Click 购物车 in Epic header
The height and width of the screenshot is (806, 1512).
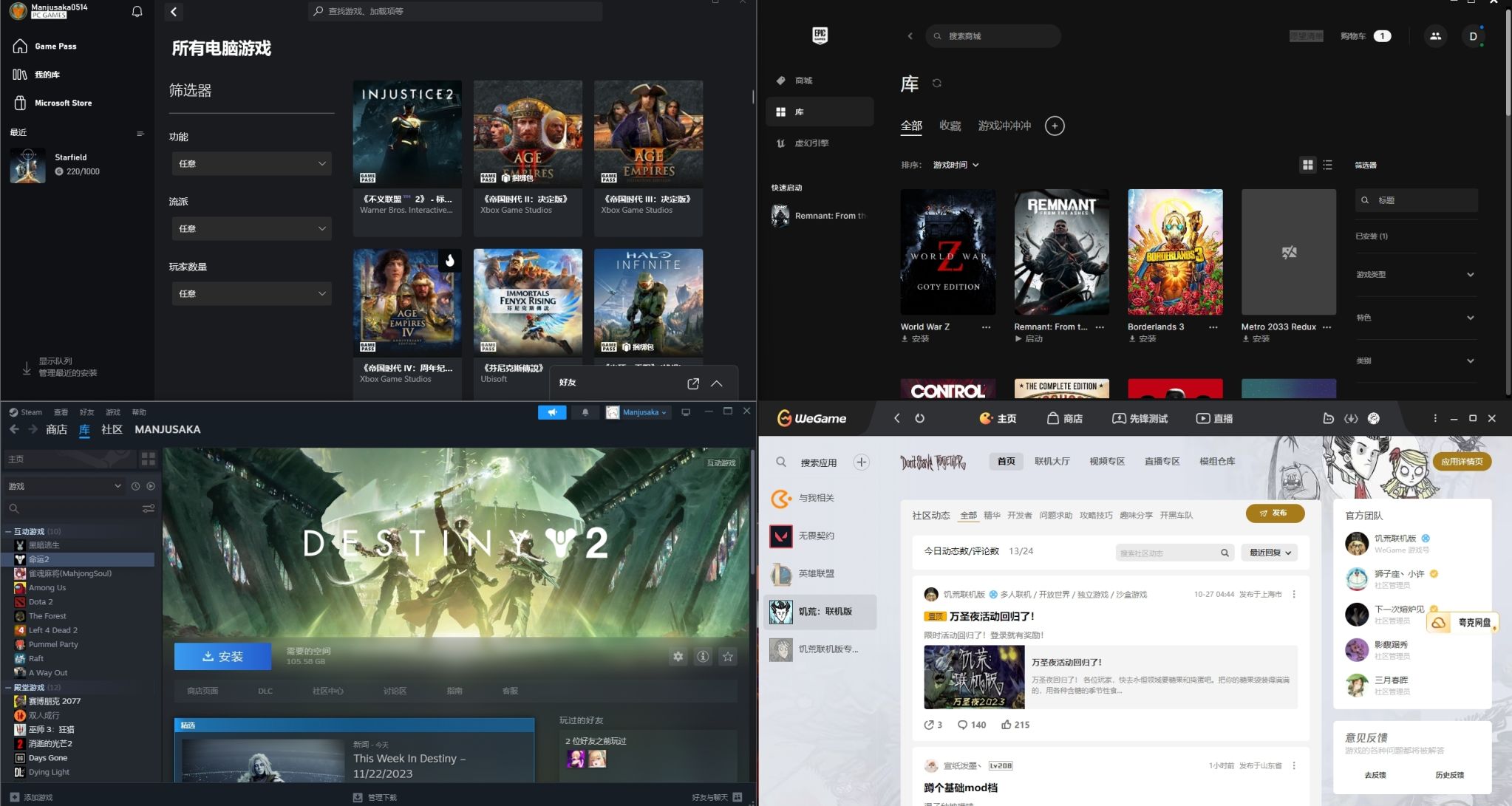point(1366,36)
